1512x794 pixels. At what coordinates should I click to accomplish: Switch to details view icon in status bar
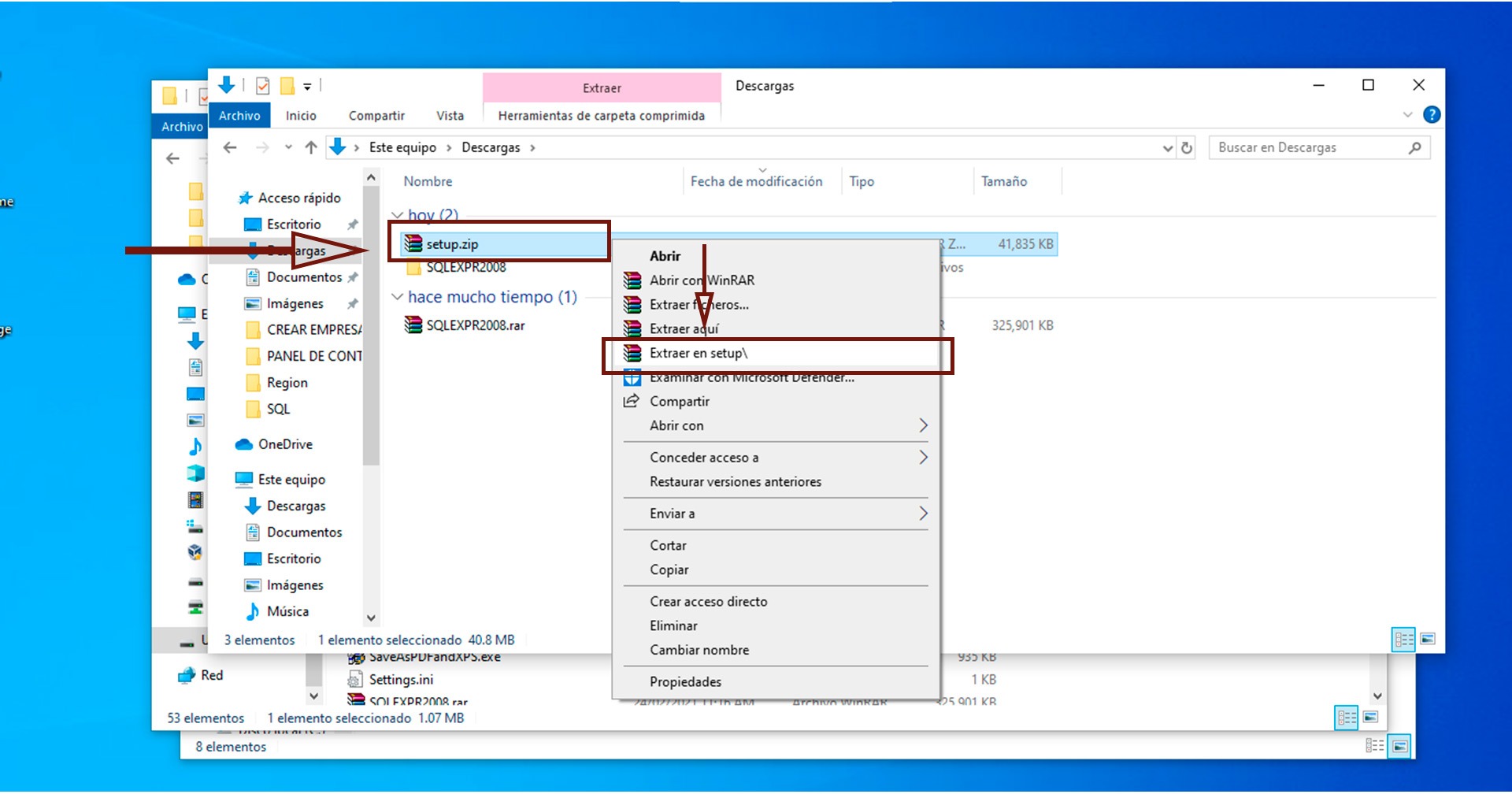pos(1403,639)
